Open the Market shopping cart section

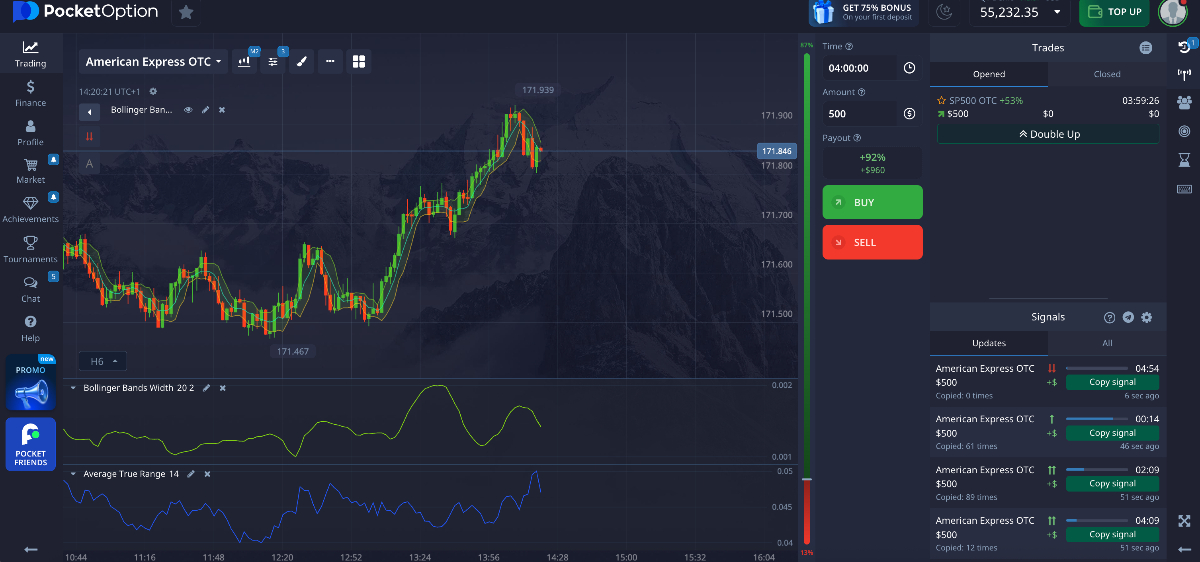pos(30,171)
